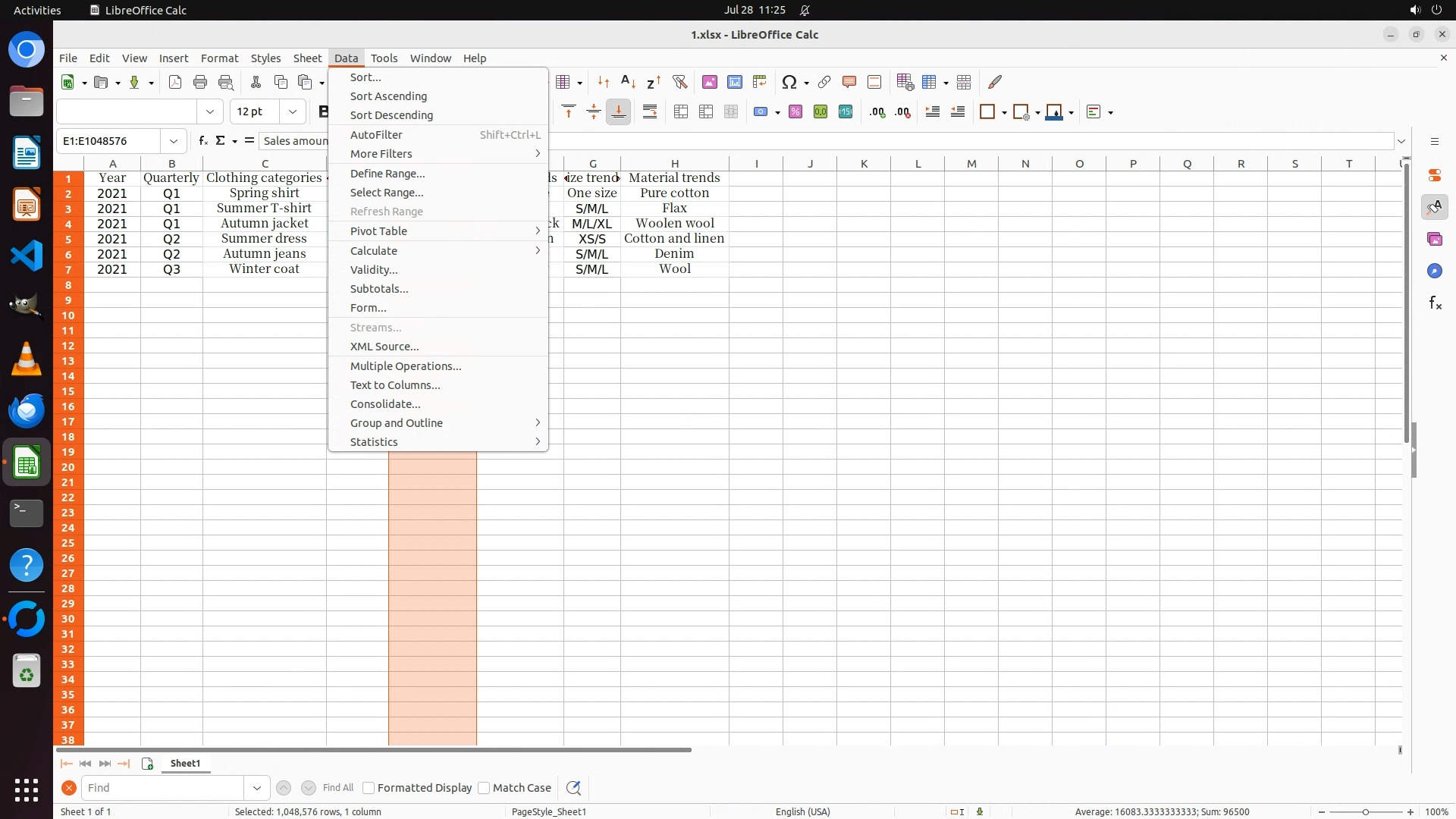This screenshot has height=819, width=1456.
Task: Insert a special character with Omega icon
Action: [x=789, y=82]
